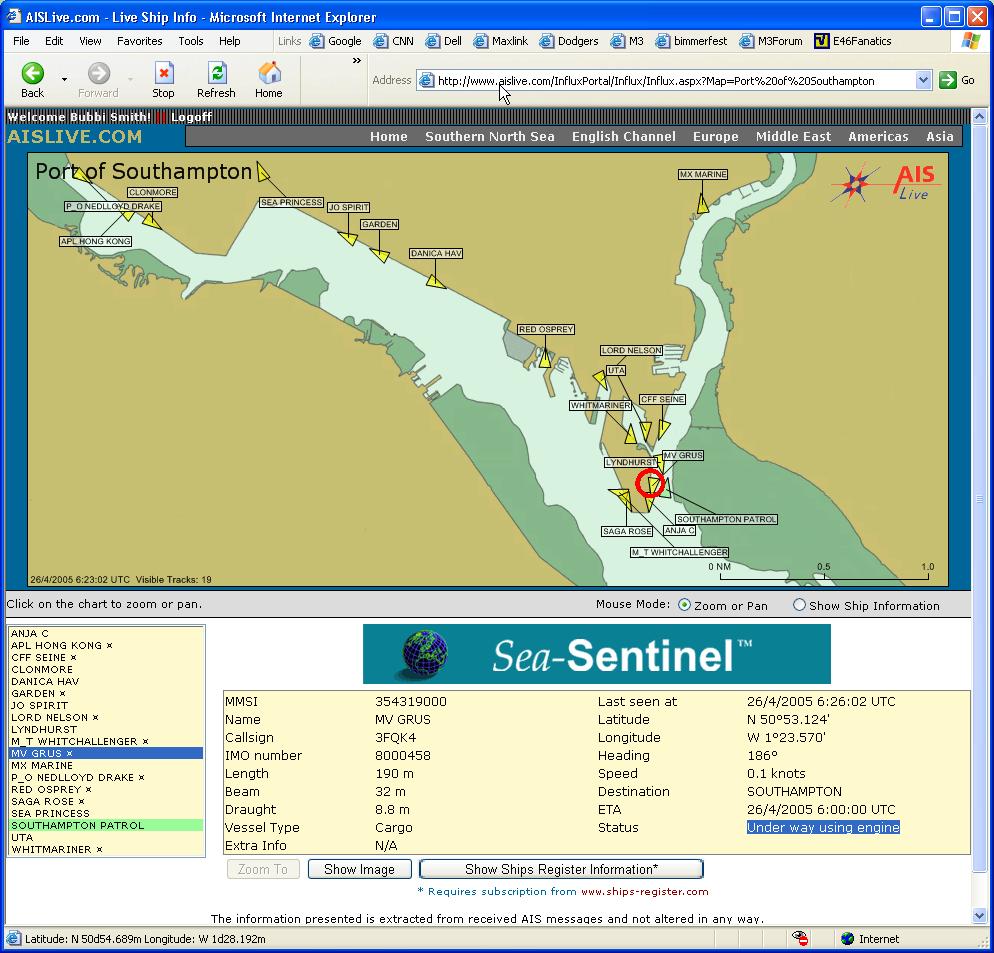
Task: Open the Edit menu
Action: [54, 41]
